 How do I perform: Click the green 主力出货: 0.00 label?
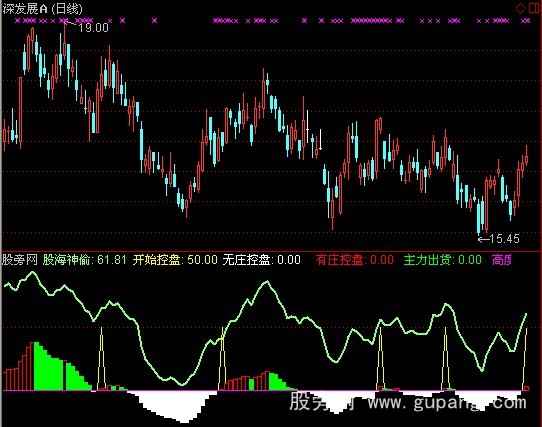tap(442, 260)
